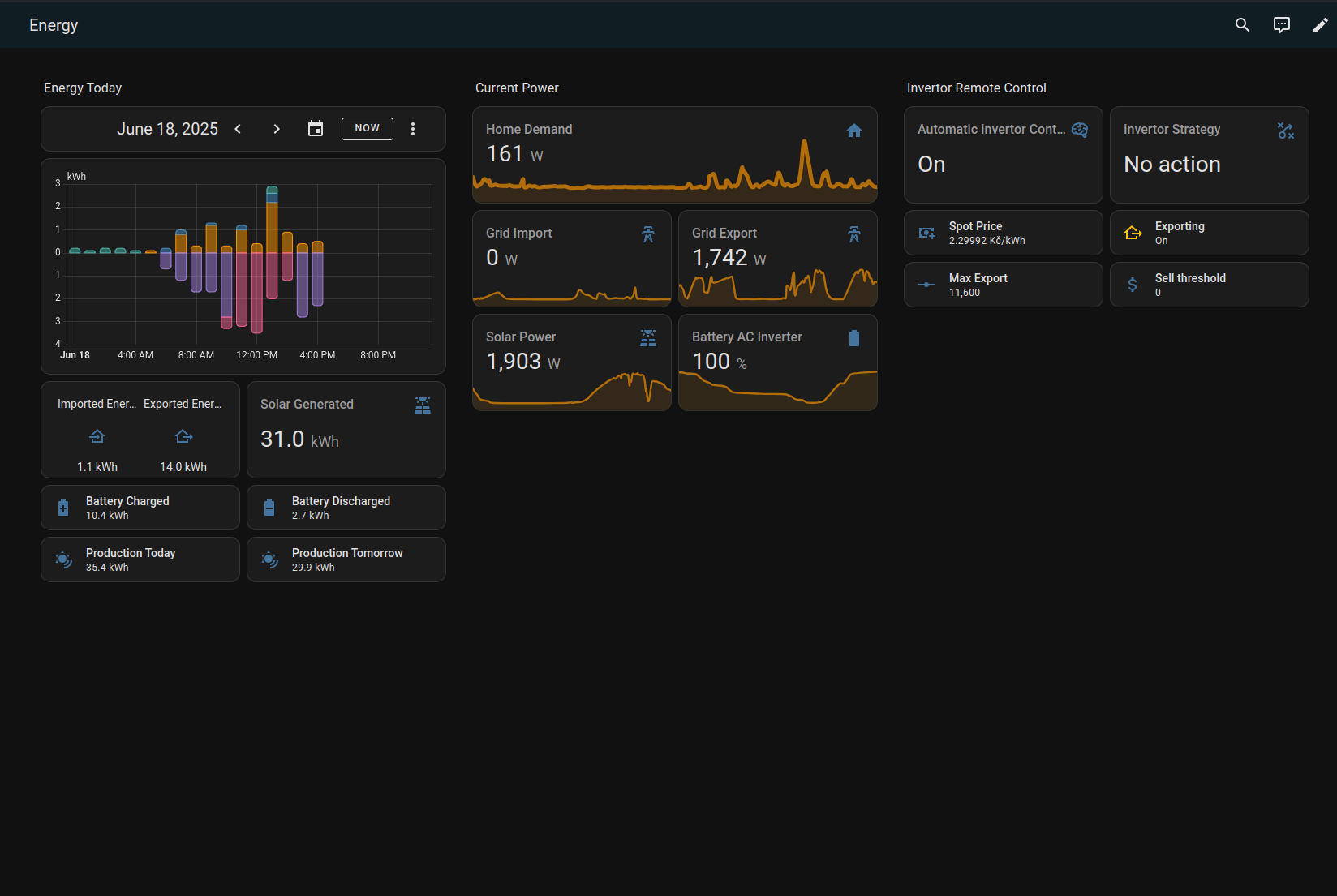Open the Production Tomorrow 29.9 kWh entity

tap(346, 559)
